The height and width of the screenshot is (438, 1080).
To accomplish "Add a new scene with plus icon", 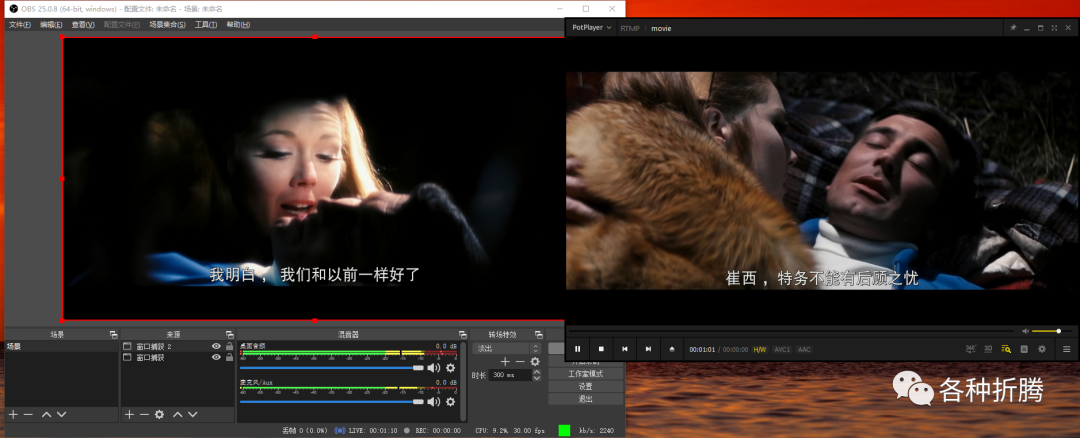I will pos(13,415).
